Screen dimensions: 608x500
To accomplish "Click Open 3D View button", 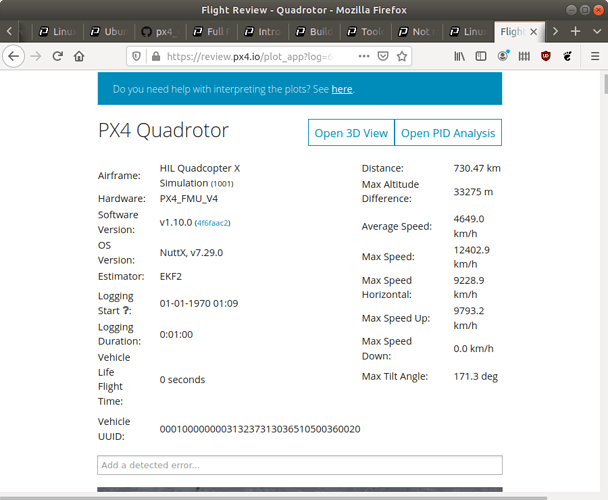I will 351,133.
